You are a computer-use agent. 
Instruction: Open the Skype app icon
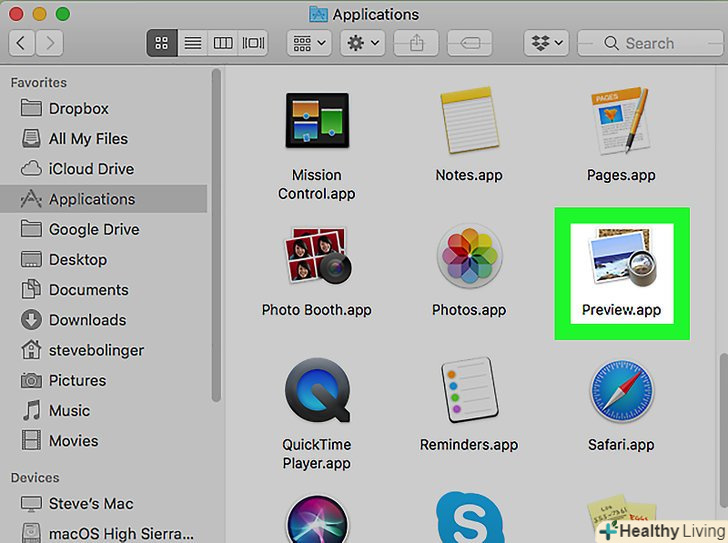(x=469, y=517)
